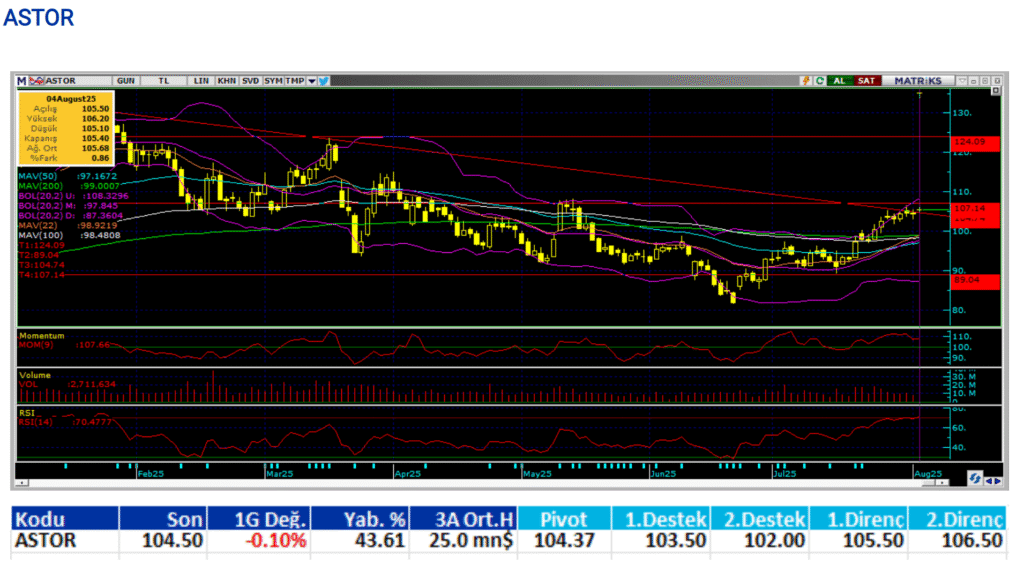Click the right blue arrow at bottom right

click(998, 481)
